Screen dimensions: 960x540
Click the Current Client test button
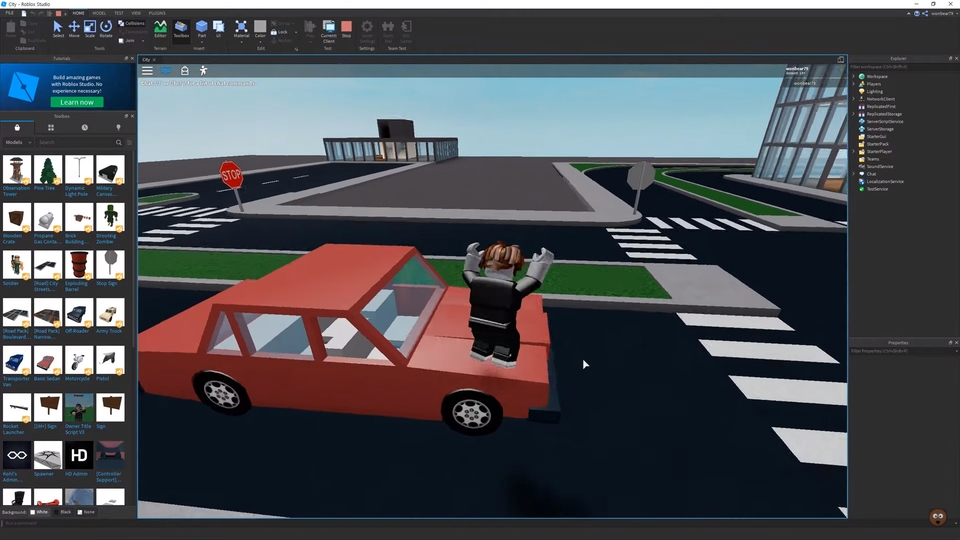pos(329,31)
